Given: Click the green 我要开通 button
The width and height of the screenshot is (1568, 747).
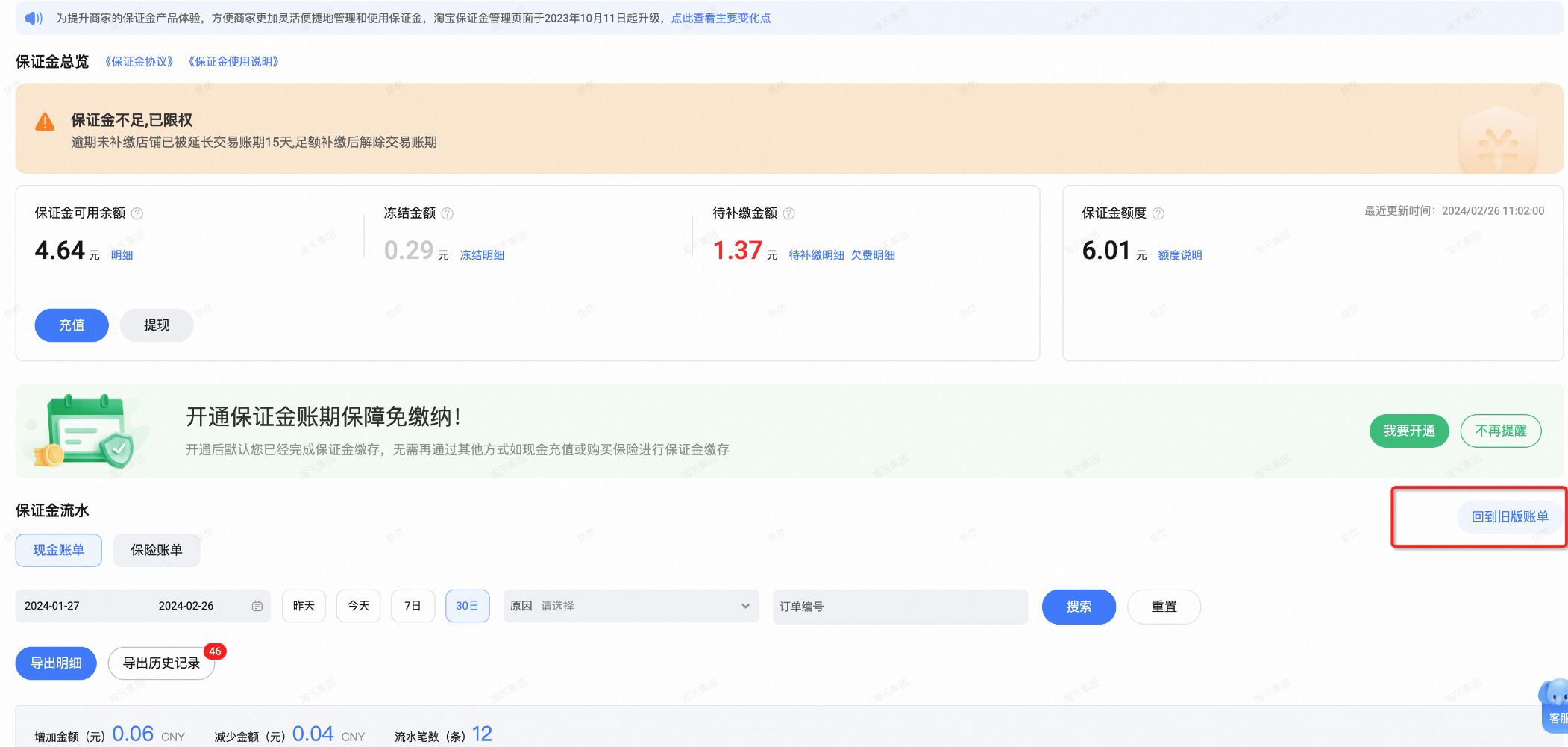Looking at the screenshot, I should [1409, 431].
